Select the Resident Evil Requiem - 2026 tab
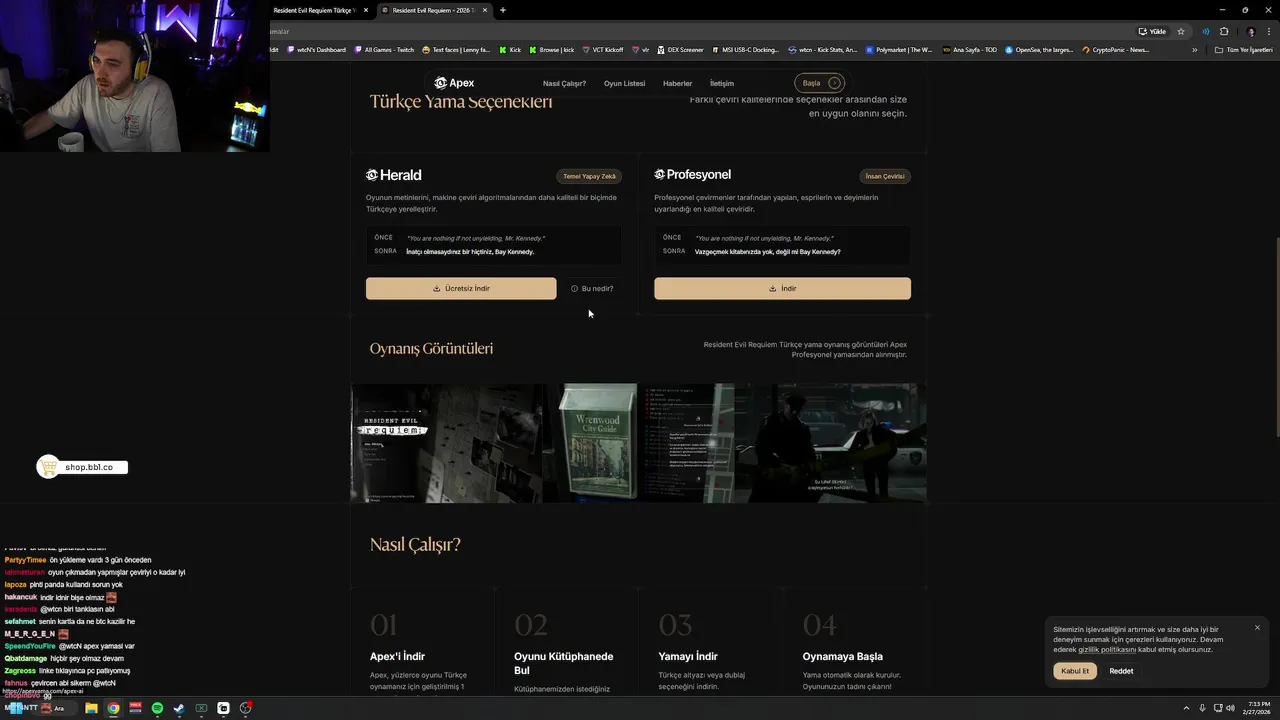The width and height of the screenshot is (1280, 720). [436, 10]
